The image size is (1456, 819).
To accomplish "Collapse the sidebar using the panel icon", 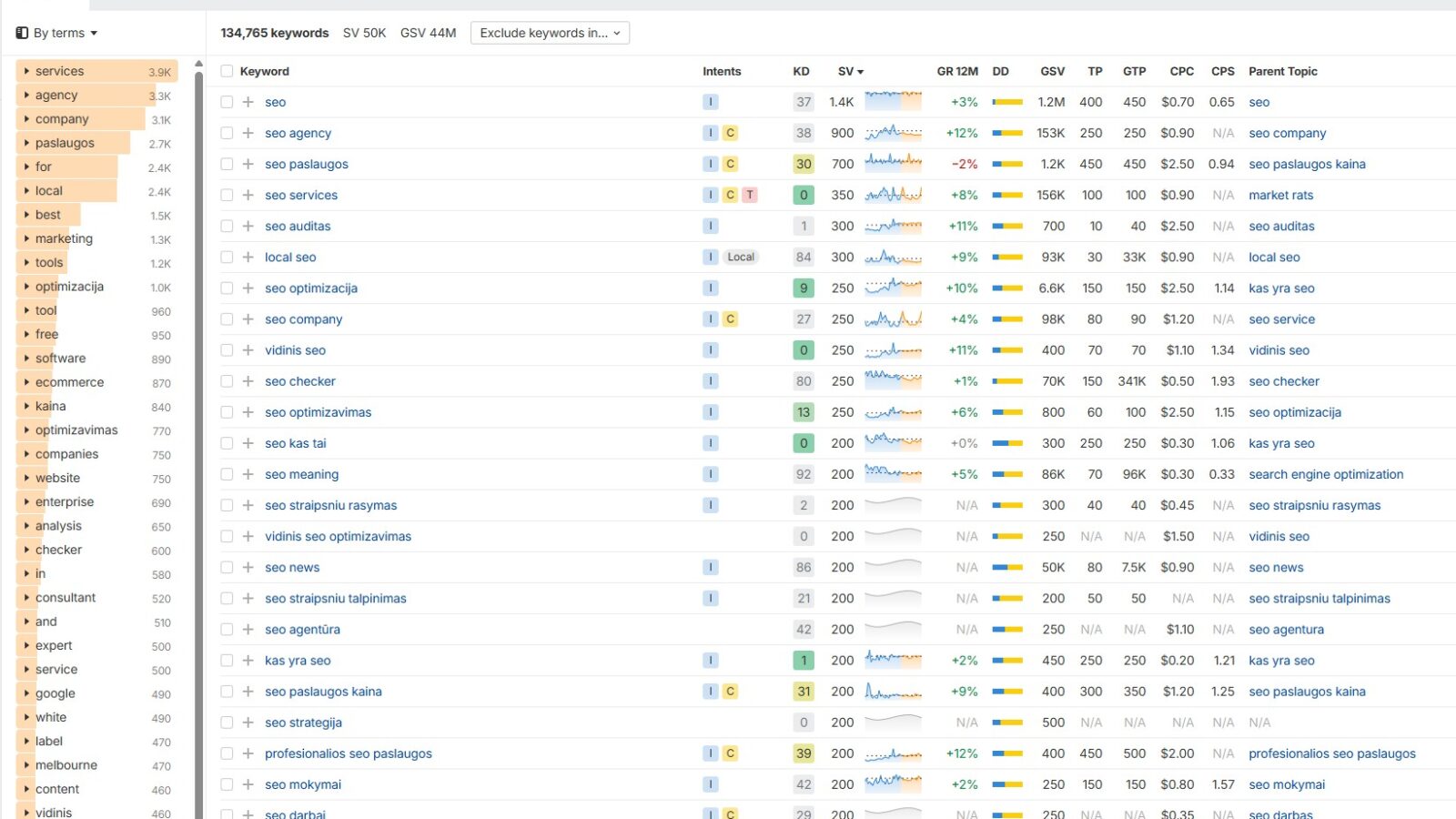I will (x=20, y=32).
